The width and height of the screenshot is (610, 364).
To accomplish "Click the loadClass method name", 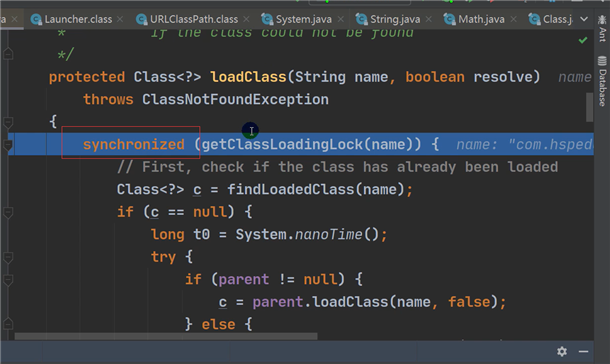I will [x=248, y=77].
